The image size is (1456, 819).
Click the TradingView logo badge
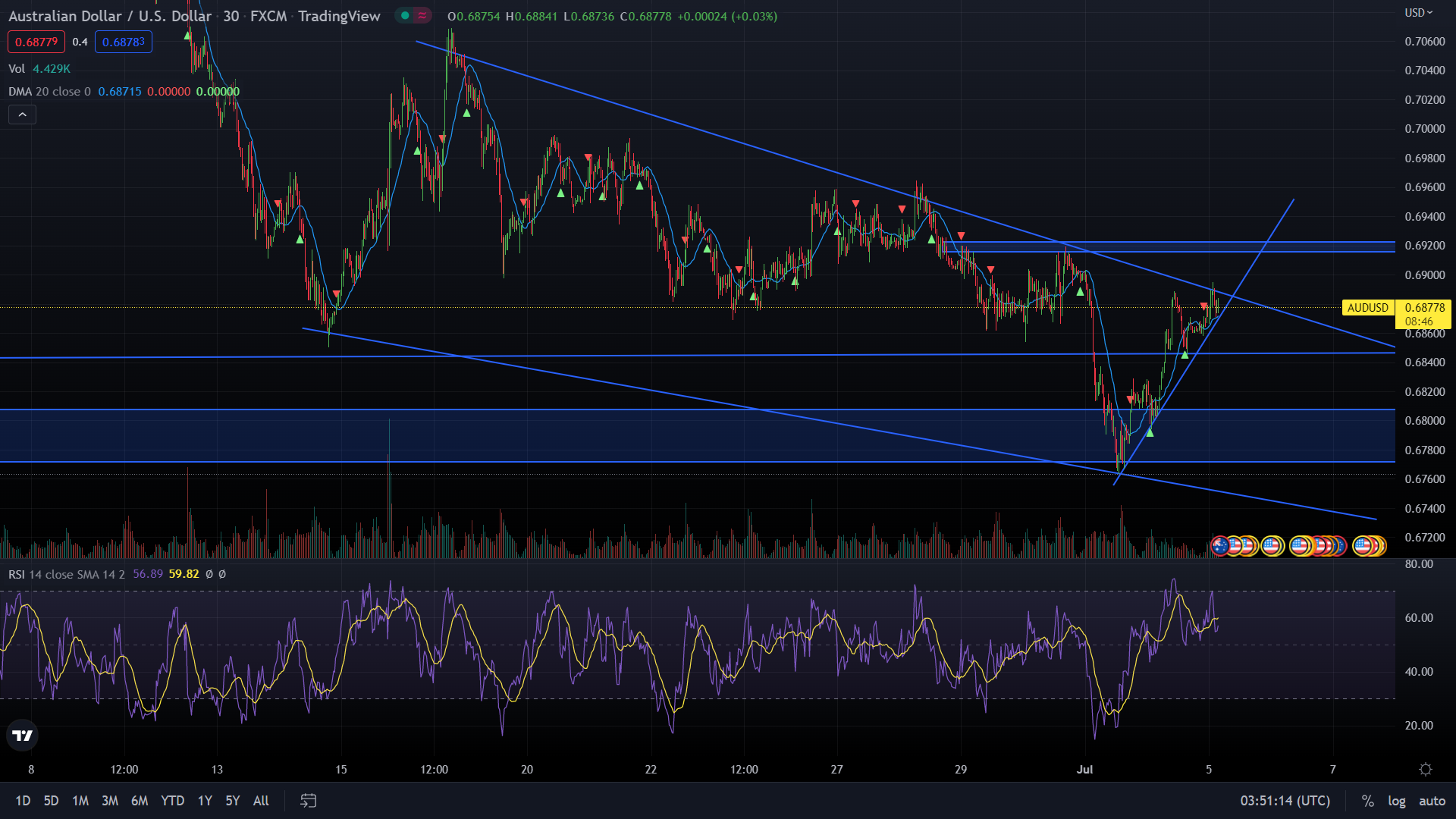(x=23, y=735)
